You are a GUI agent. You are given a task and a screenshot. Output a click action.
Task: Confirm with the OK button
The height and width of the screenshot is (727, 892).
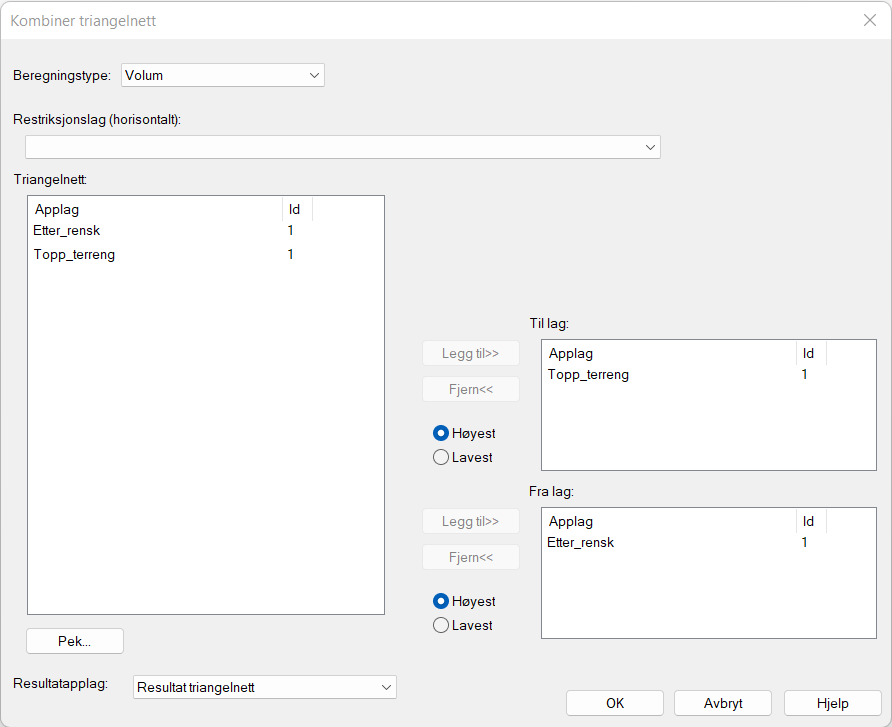[x=614, y=703]
